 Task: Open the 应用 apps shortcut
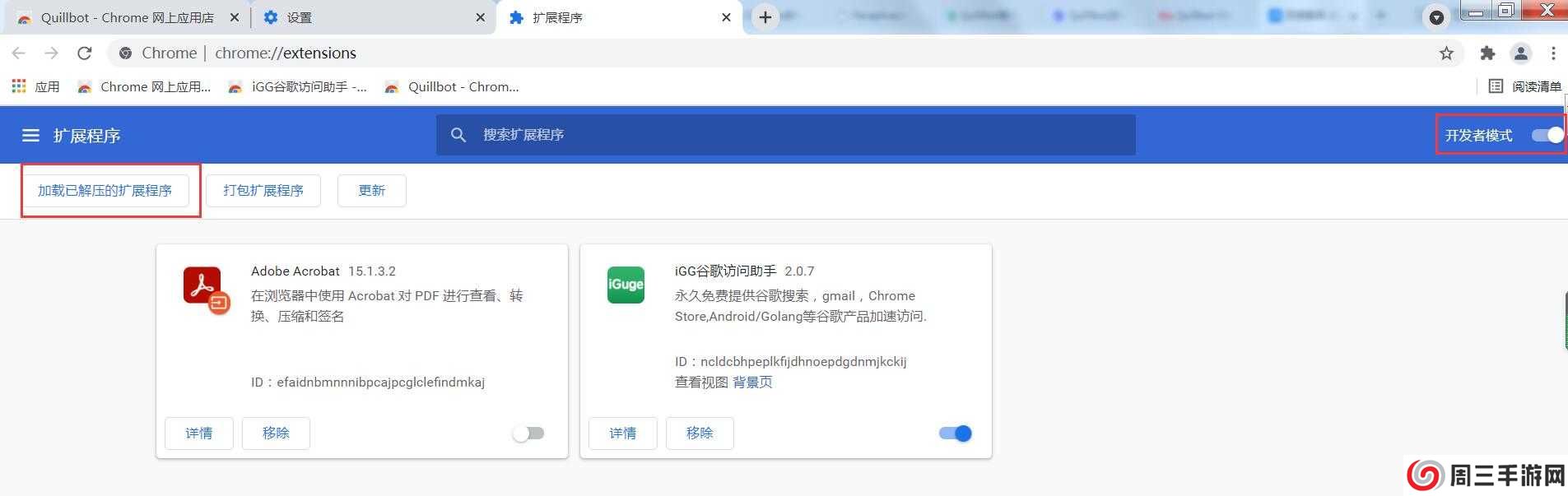(x=35, y=86)
